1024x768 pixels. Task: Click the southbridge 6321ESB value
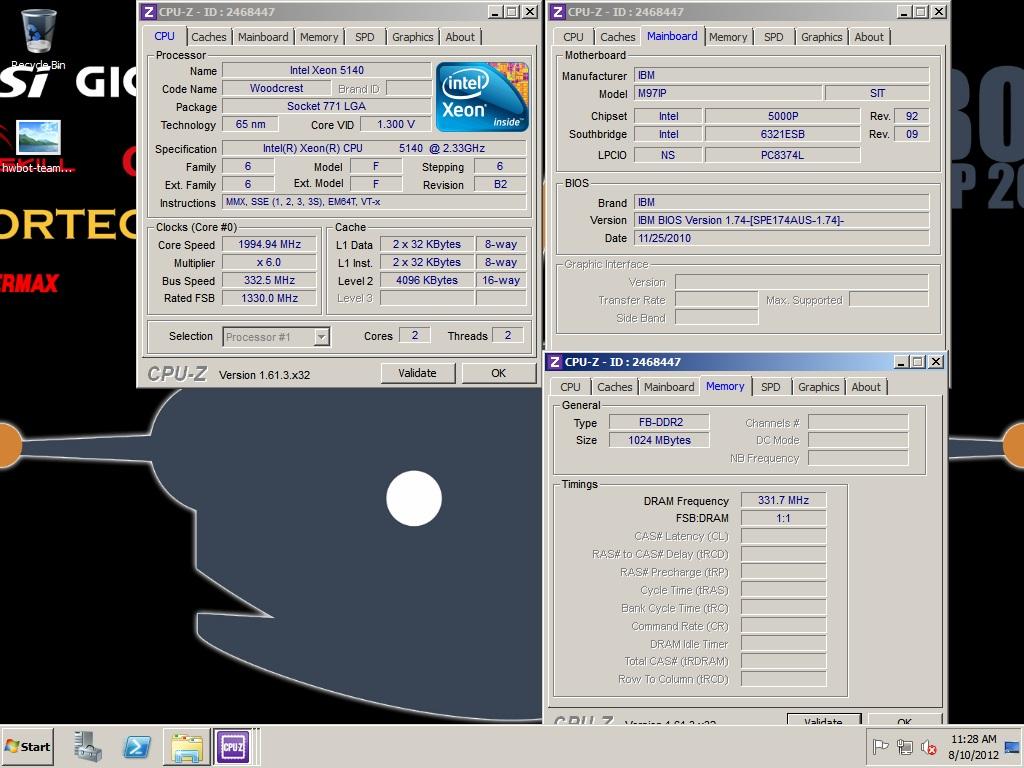782,134
